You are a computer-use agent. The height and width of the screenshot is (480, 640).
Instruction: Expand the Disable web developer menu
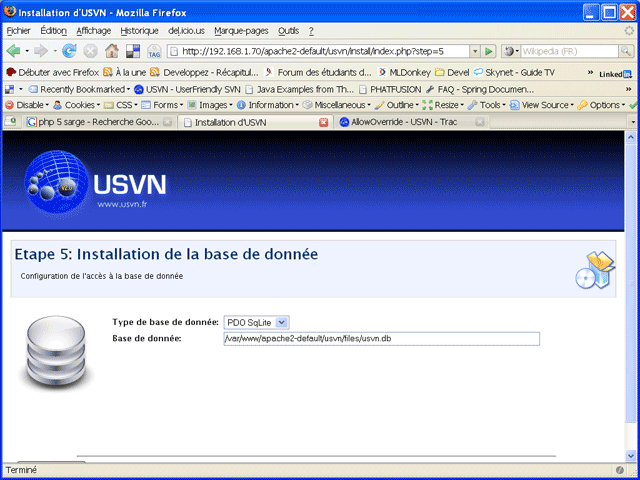(x=26, y=105)
